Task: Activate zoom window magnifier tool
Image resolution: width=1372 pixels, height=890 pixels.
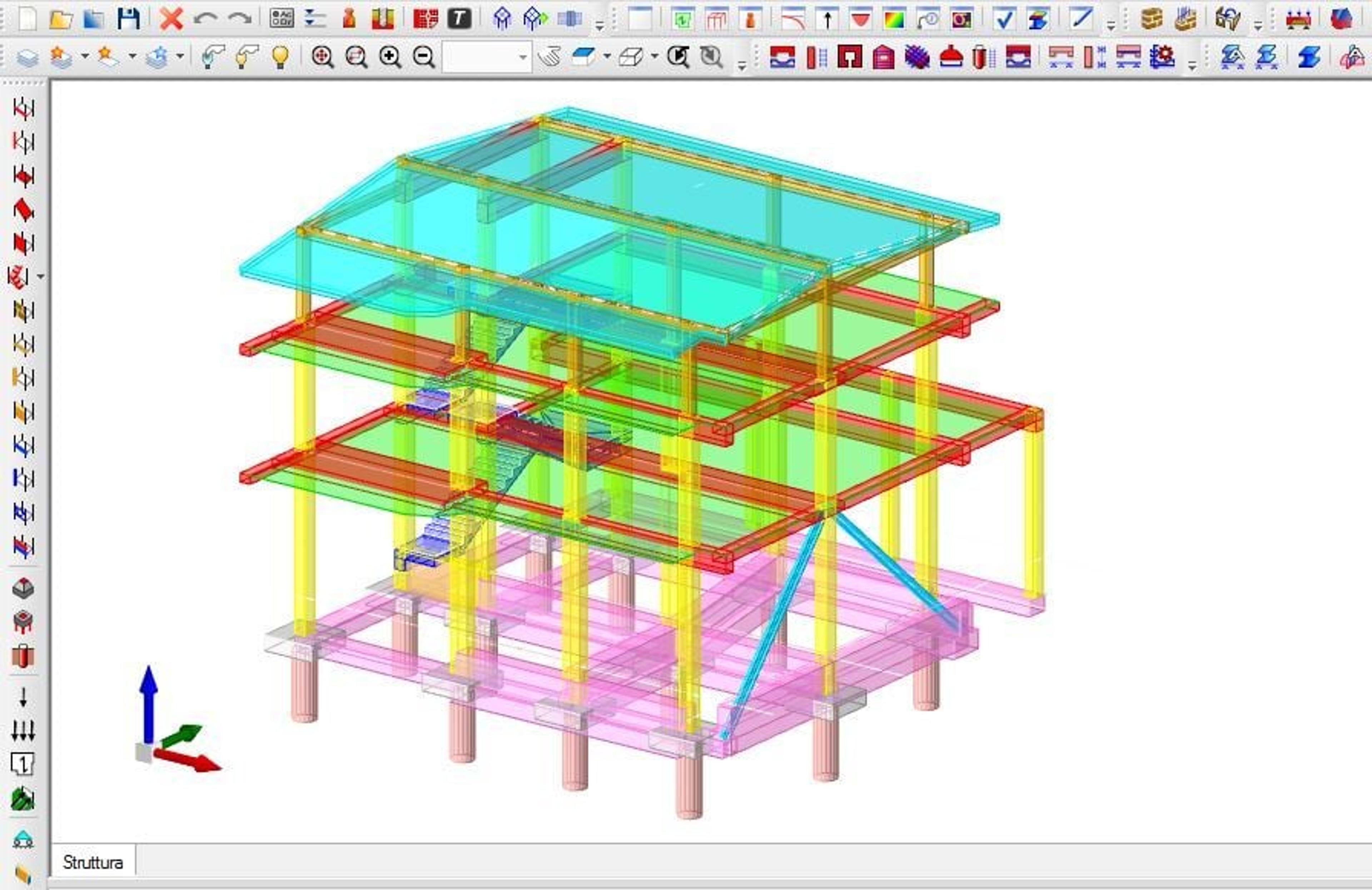Action: click(356, 56)
